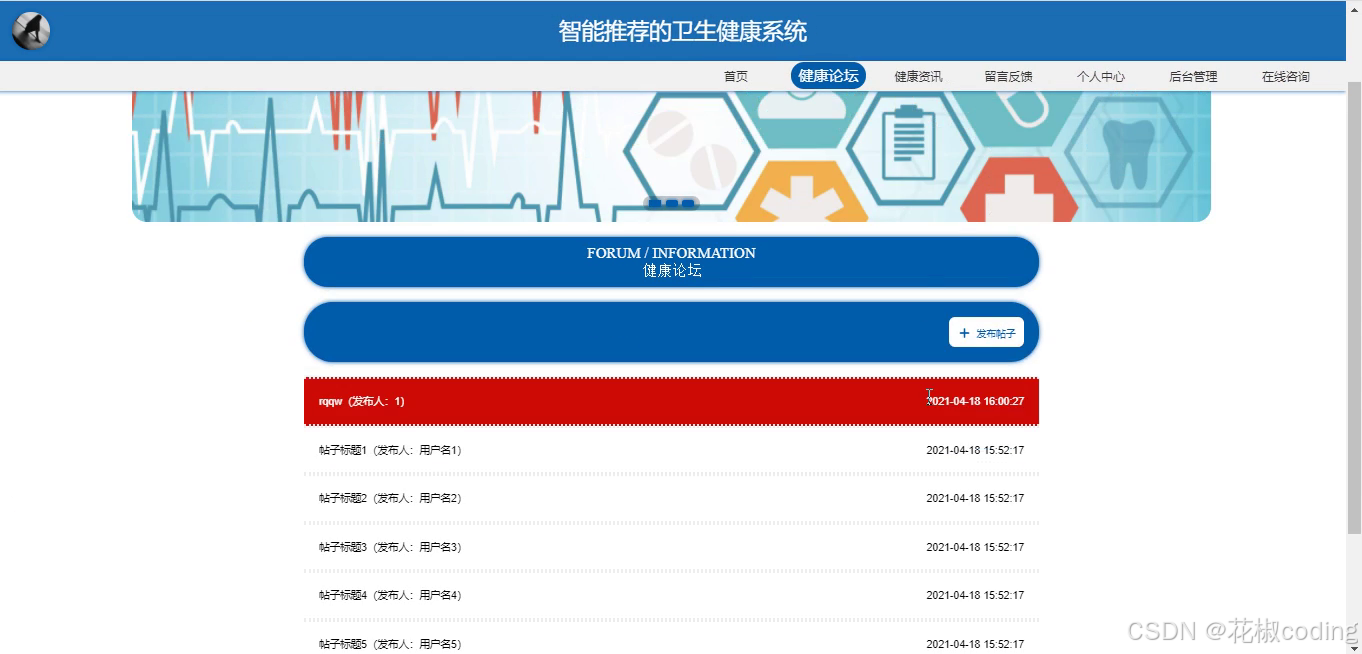The height and width of the screenshot is (654, 1362).
Task: Switch to the 健康资讯 tab
Action: click(918, 75)
